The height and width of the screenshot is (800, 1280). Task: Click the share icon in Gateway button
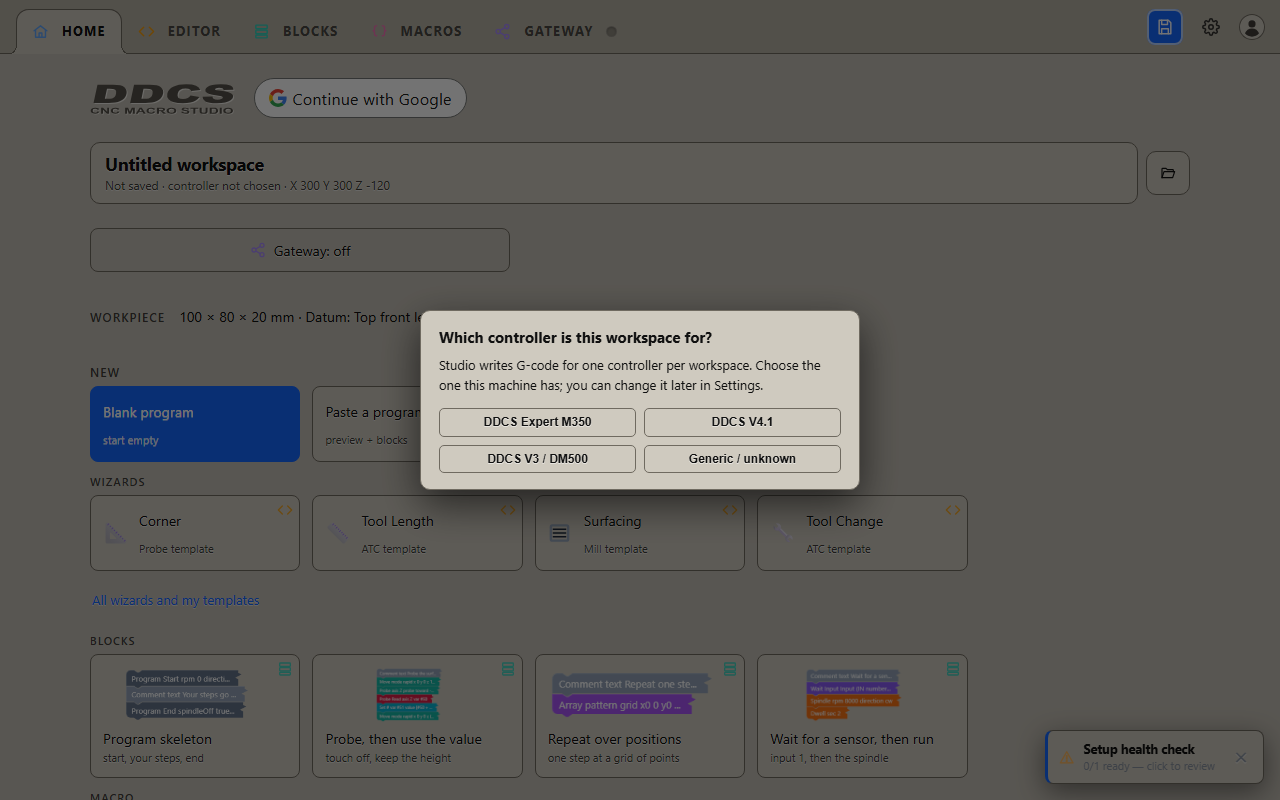coord(258,251)
